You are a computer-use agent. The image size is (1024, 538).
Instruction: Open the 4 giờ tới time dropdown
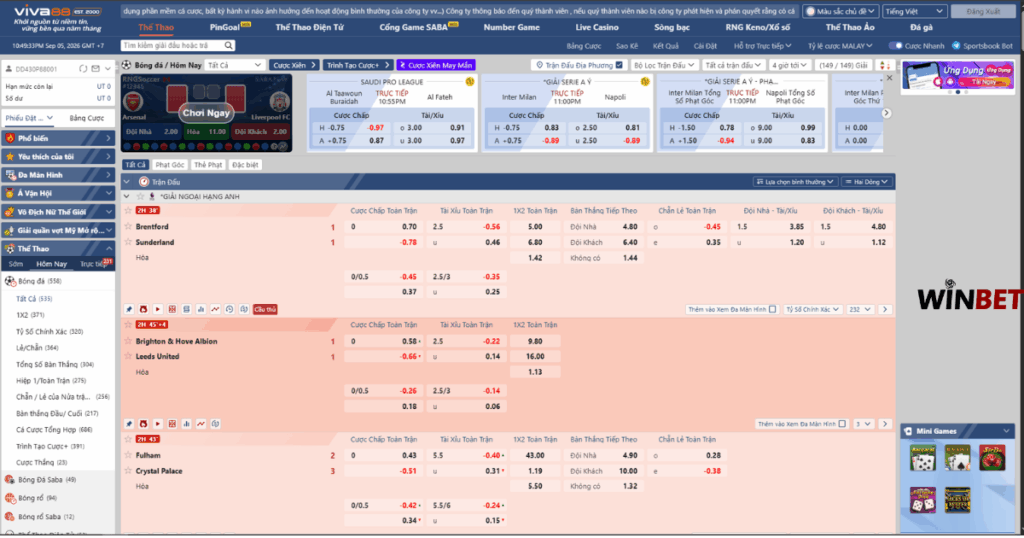(790, 65)
